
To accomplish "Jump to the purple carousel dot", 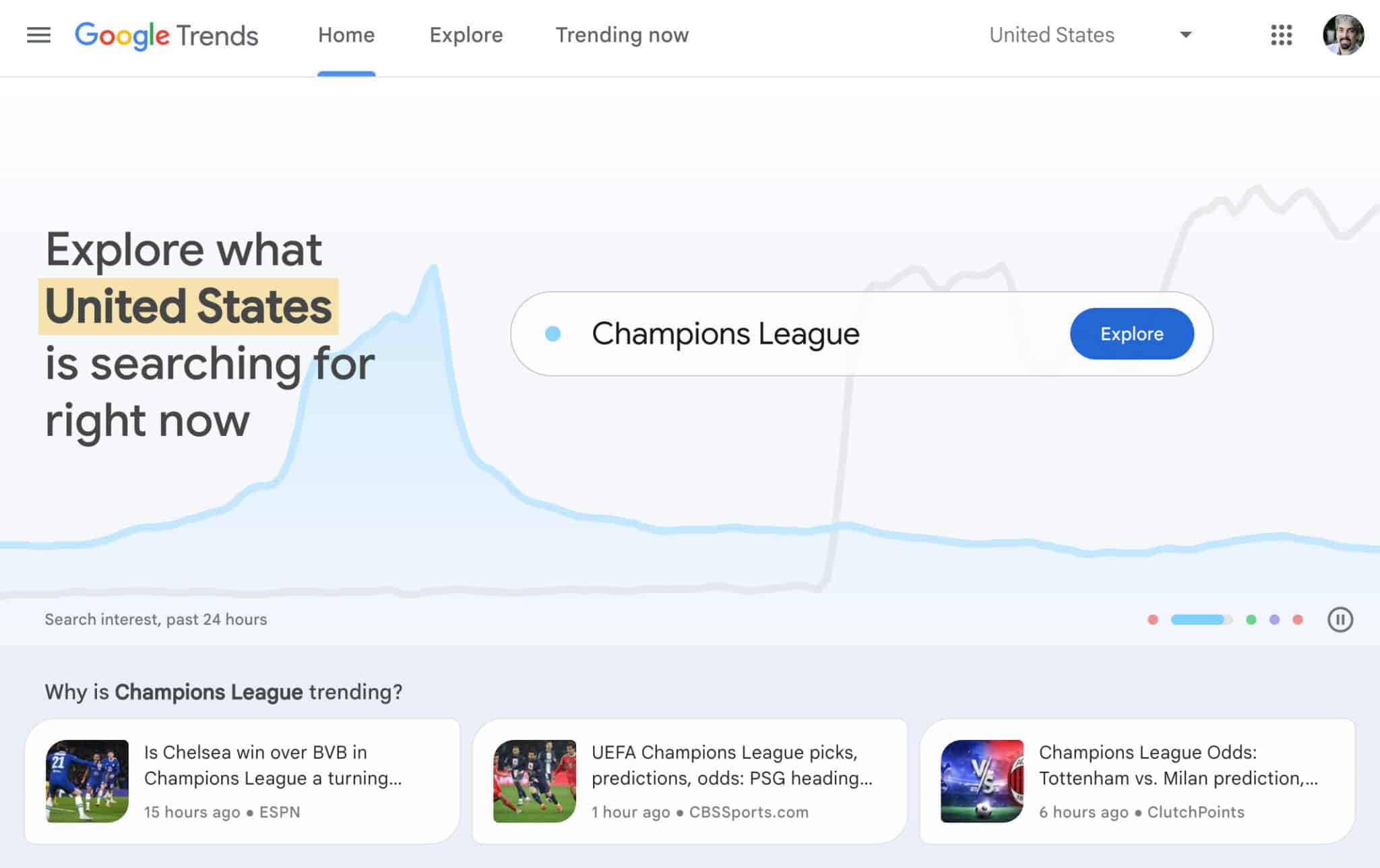I will pyautogui.click(x=1274, y=619).
